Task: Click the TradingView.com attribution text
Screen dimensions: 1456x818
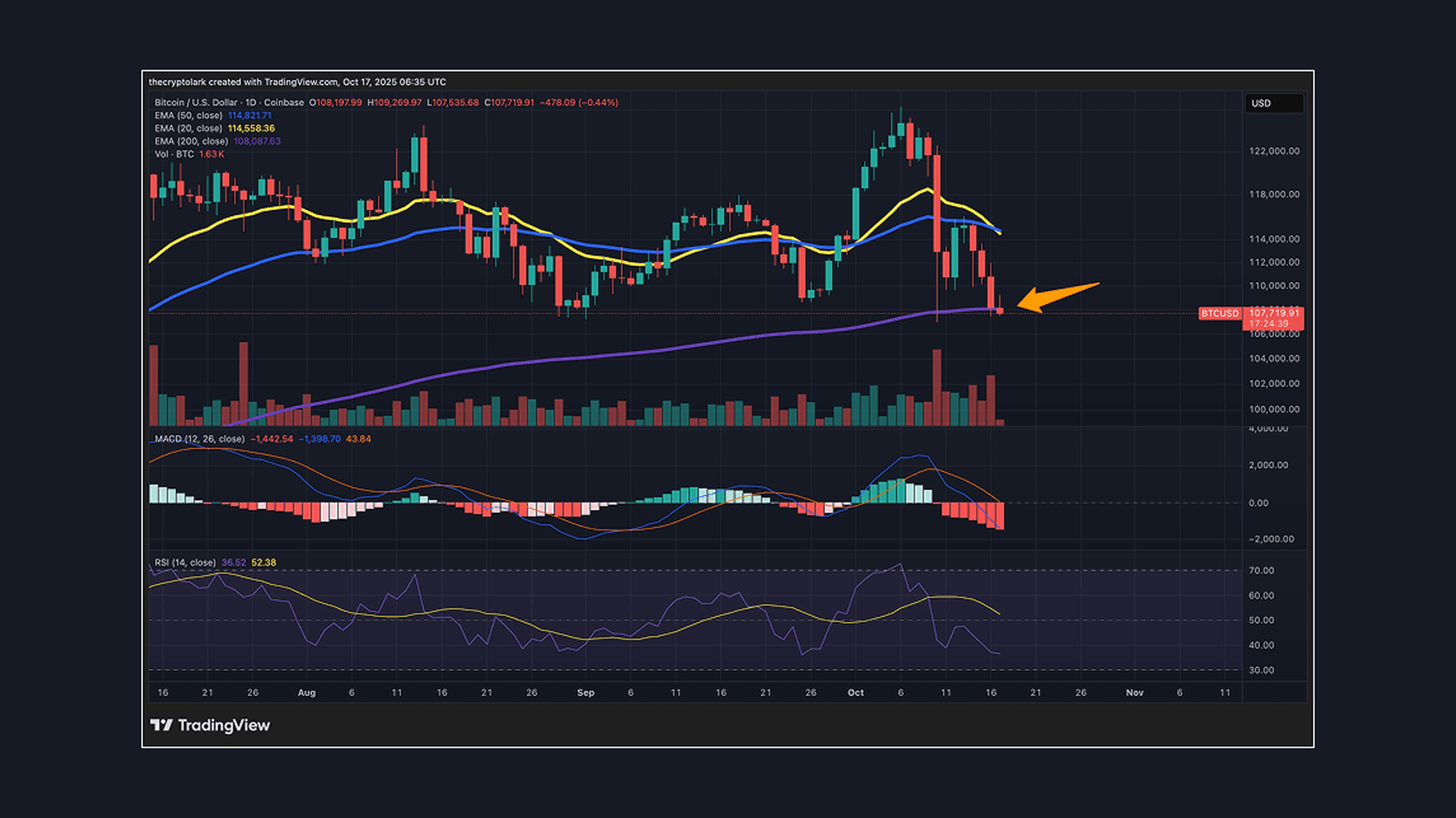Action: pos(301,82)
